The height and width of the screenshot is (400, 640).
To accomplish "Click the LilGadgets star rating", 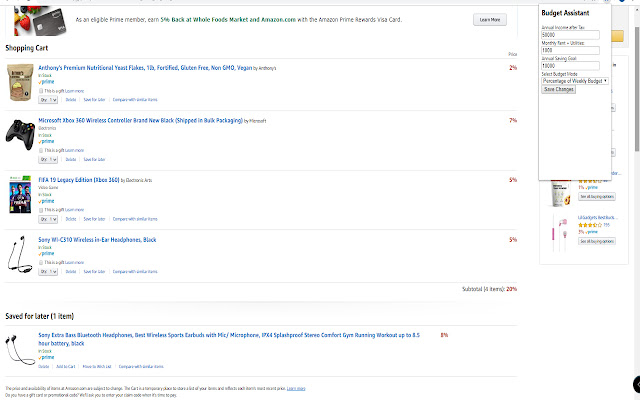I will (589, 225).
